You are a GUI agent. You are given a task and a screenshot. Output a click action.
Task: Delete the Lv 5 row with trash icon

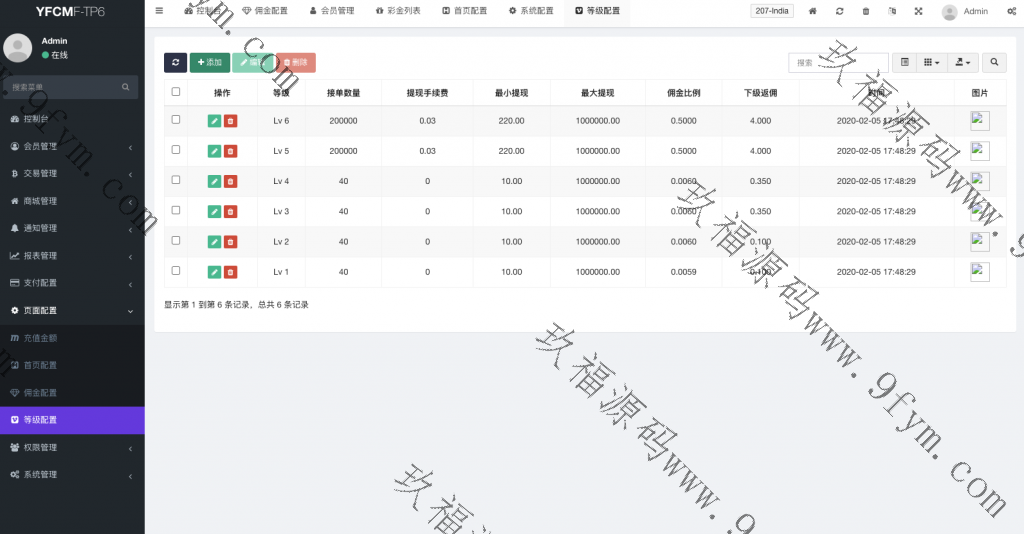(x=230, y=151)
